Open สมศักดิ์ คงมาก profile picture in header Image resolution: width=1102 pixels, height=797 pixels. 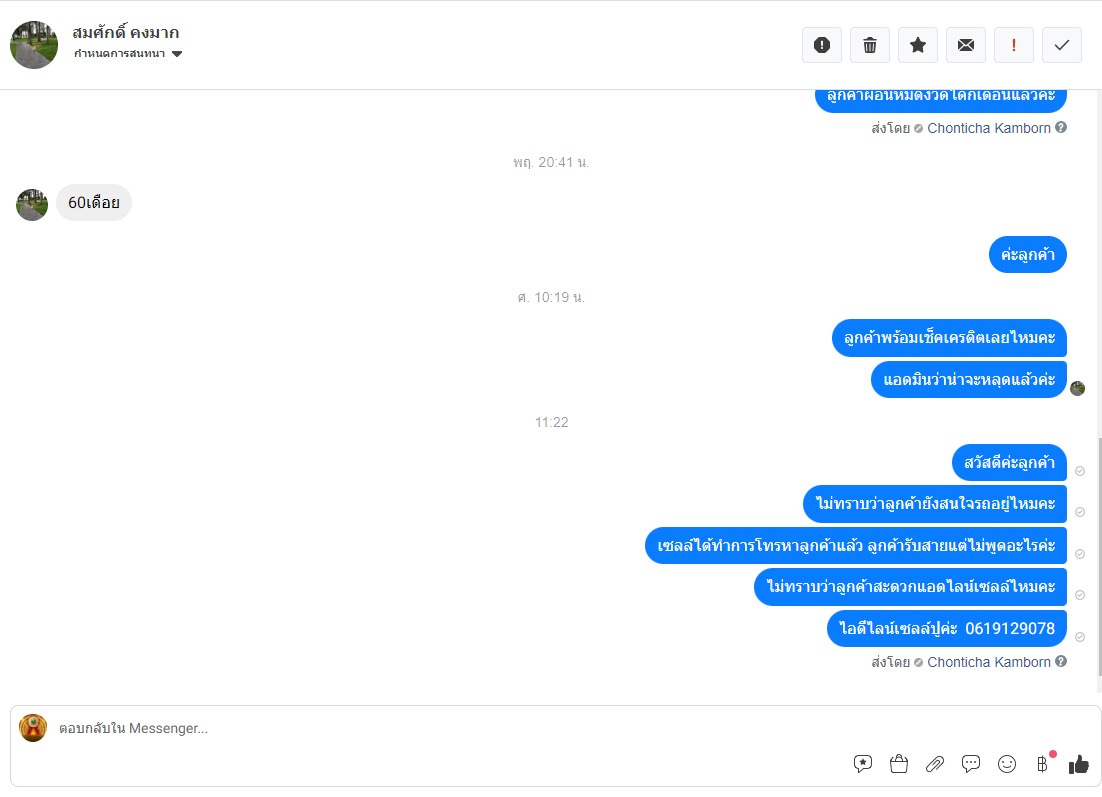34,45
